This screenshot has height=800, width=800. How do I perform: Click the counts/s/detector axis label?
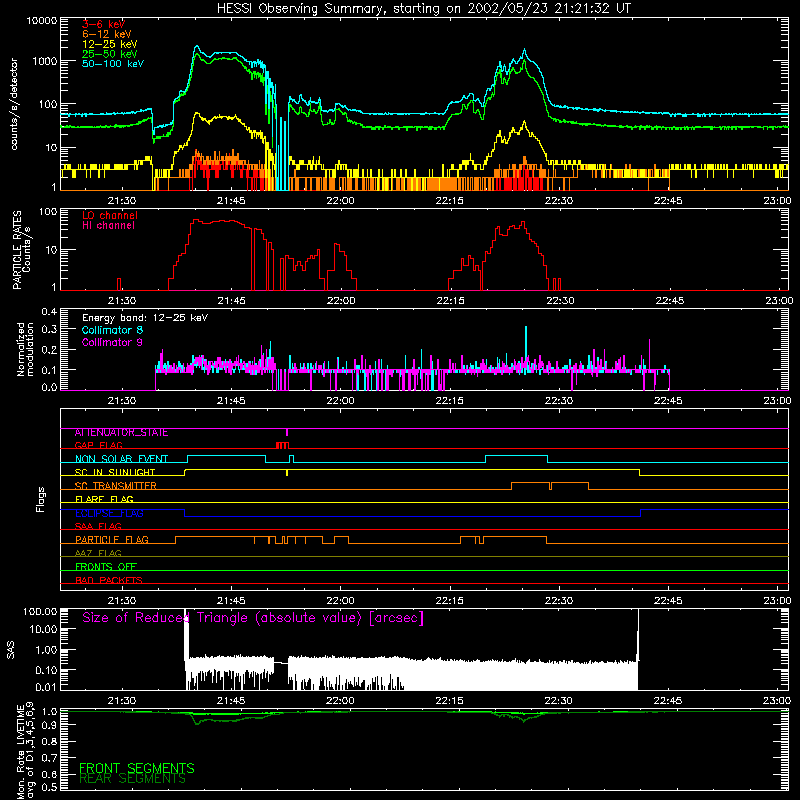tap(14, 104)
